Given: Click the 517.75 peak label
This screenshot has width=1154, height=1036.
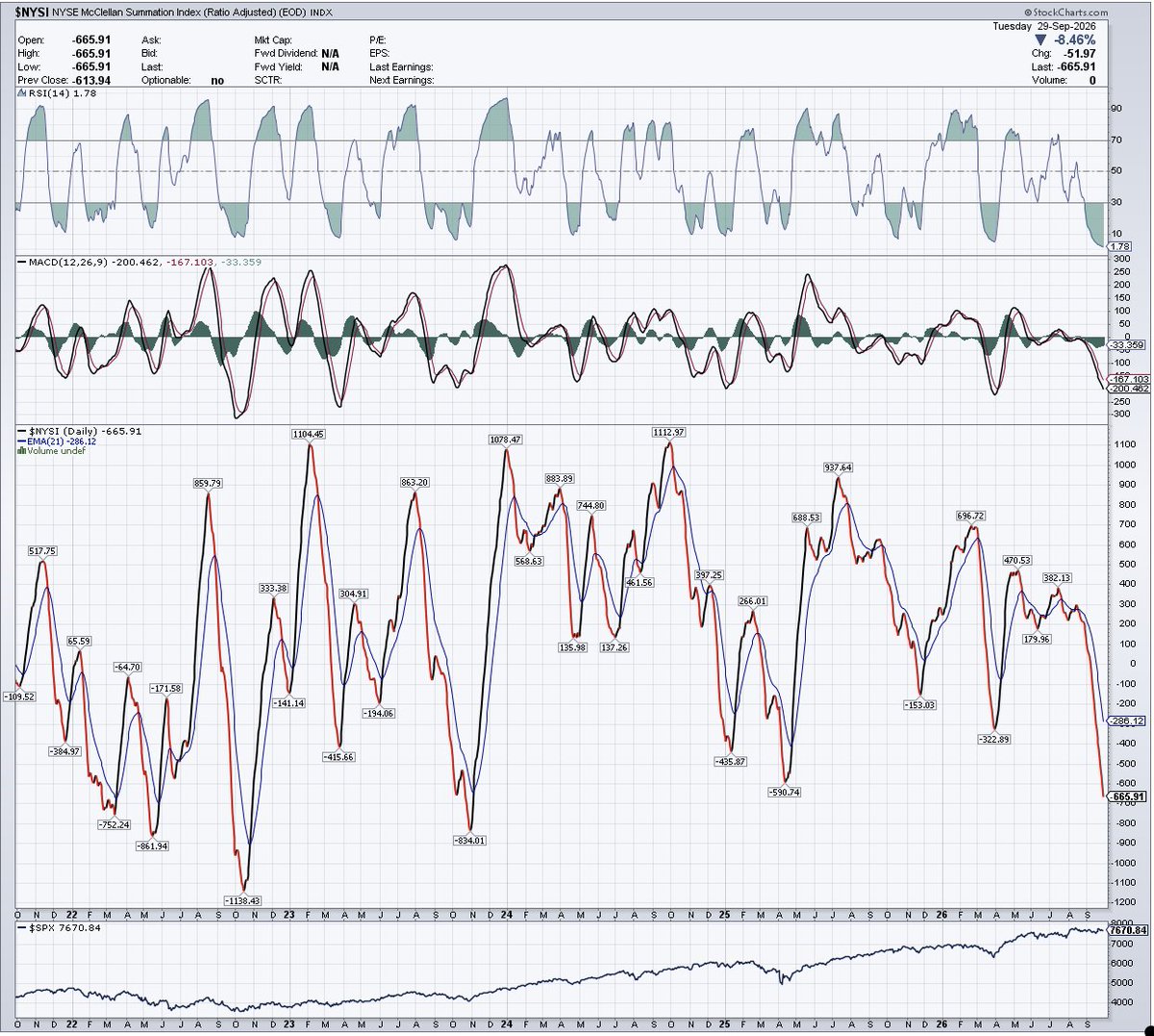Looking at the screenshot, I should [x=42, y=550].
